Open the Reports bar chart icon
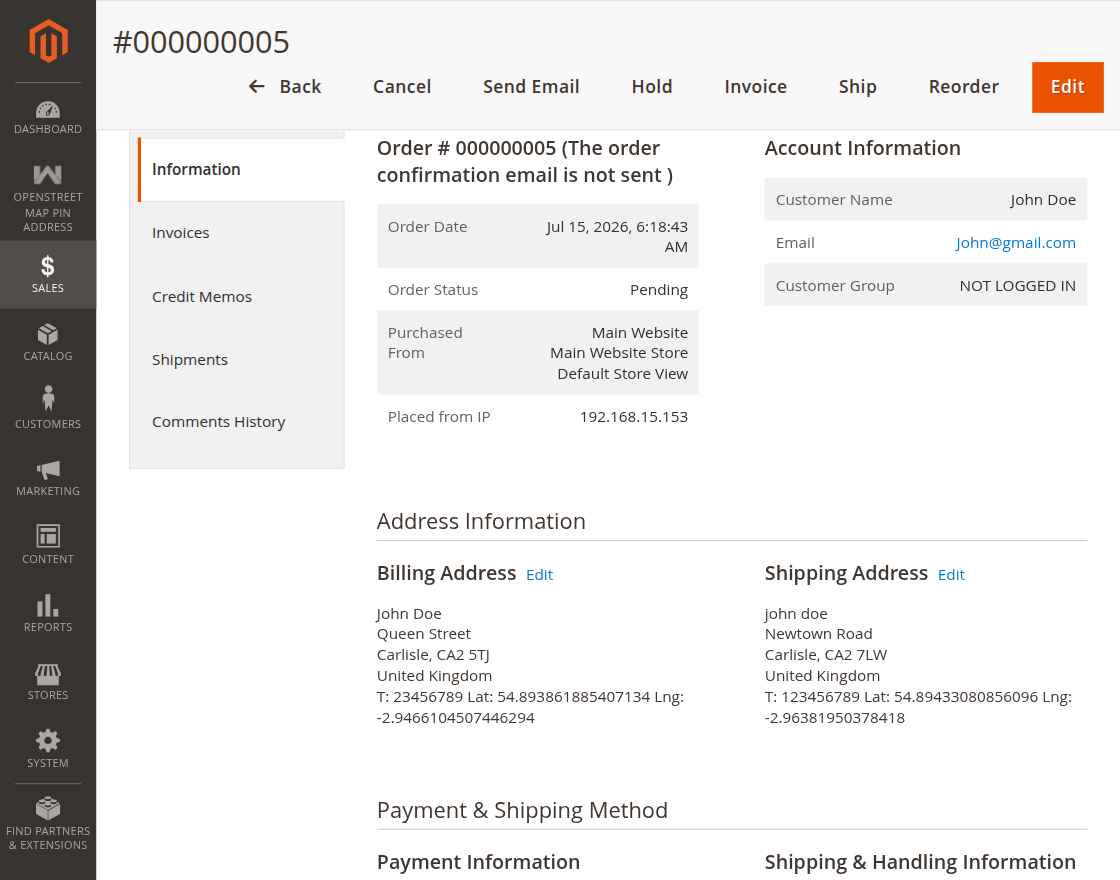This screenshot has width=1120, height=880. [x=48, y=605]
